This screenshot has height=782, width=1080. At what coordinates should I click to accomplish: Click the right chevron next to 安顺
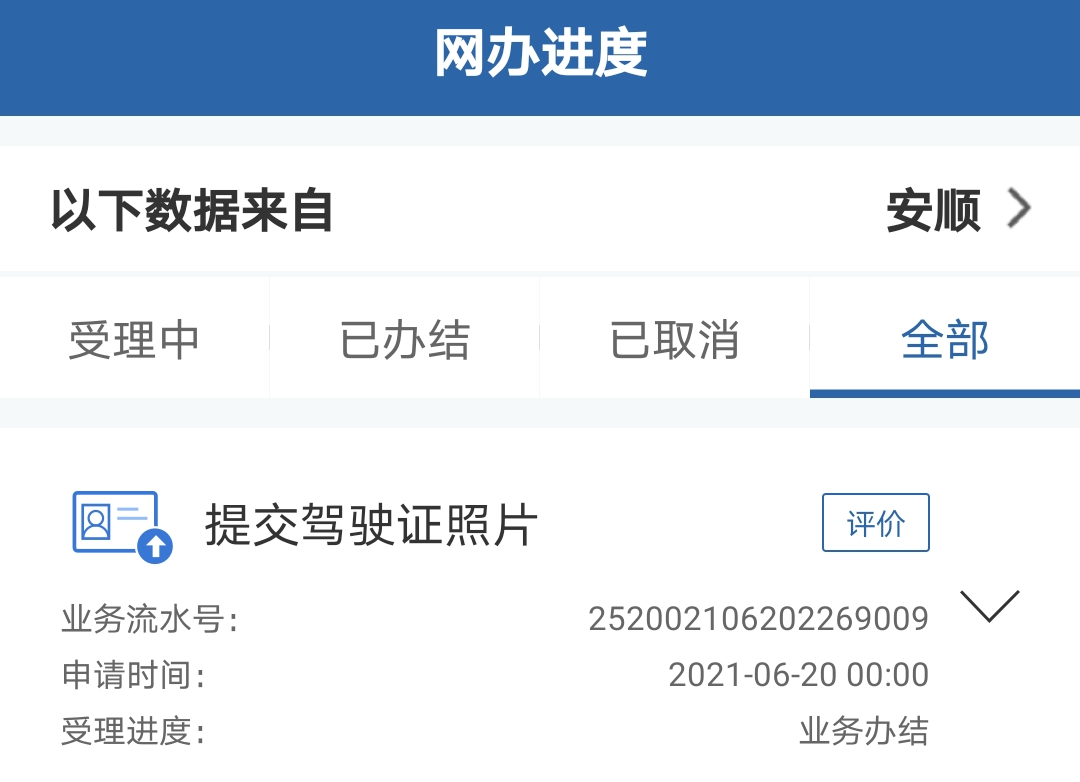pos(1019,208)
